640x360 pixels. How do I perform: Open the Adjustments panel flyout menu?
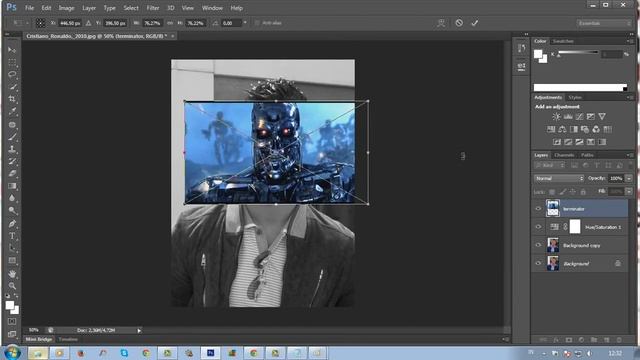(x=629, y=98)
